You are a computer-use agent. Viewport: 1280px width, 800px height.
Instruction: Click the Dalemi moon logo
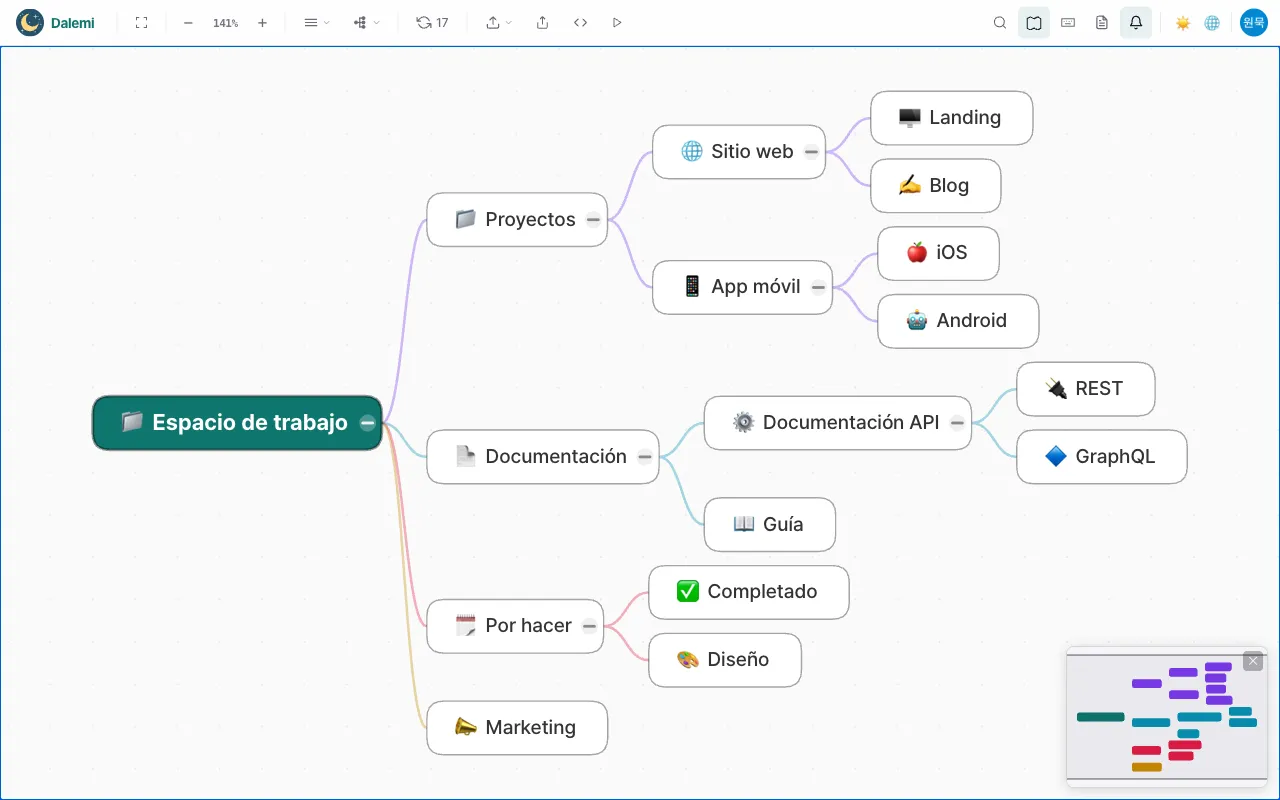coord(30,22)
